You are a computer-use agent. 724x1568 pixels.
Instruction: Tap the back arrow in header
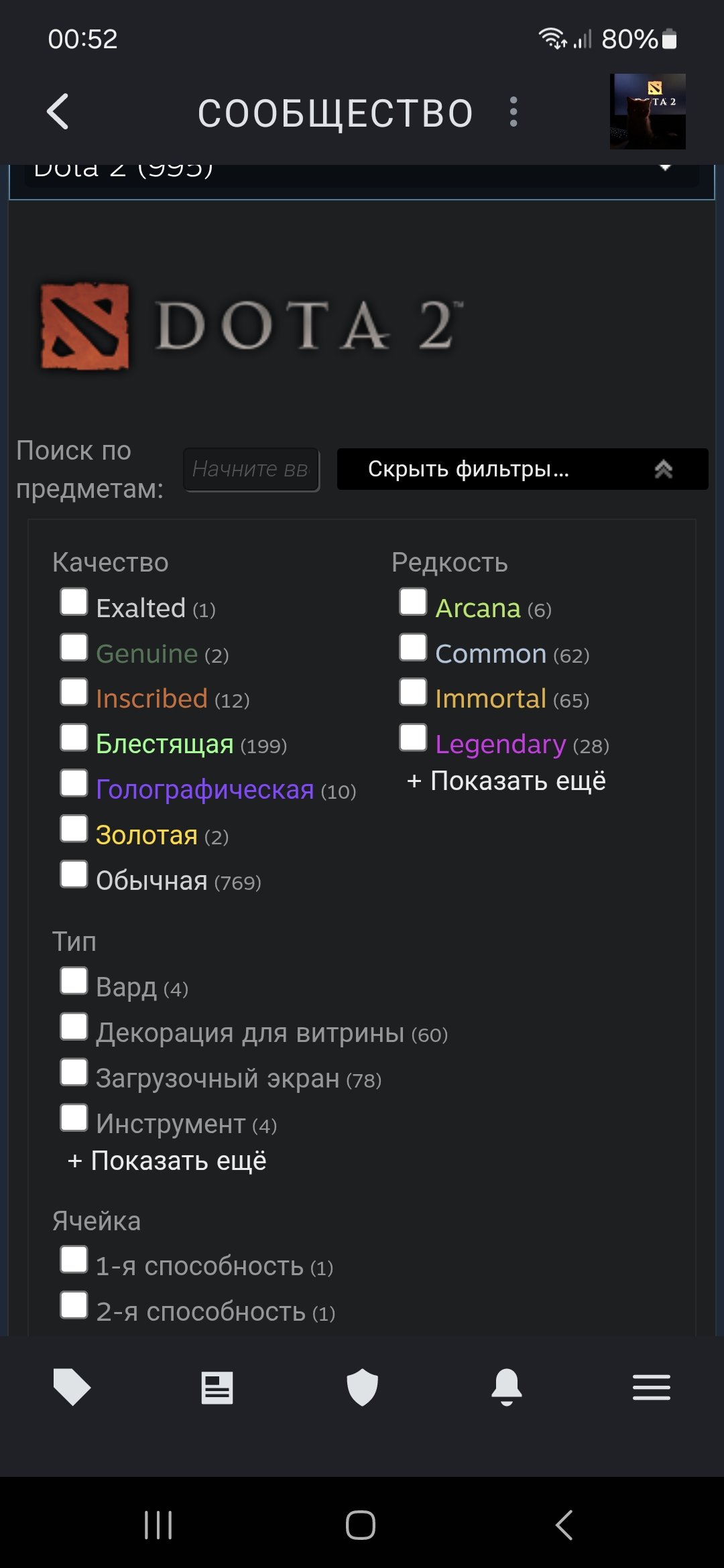tap(58, 112)
